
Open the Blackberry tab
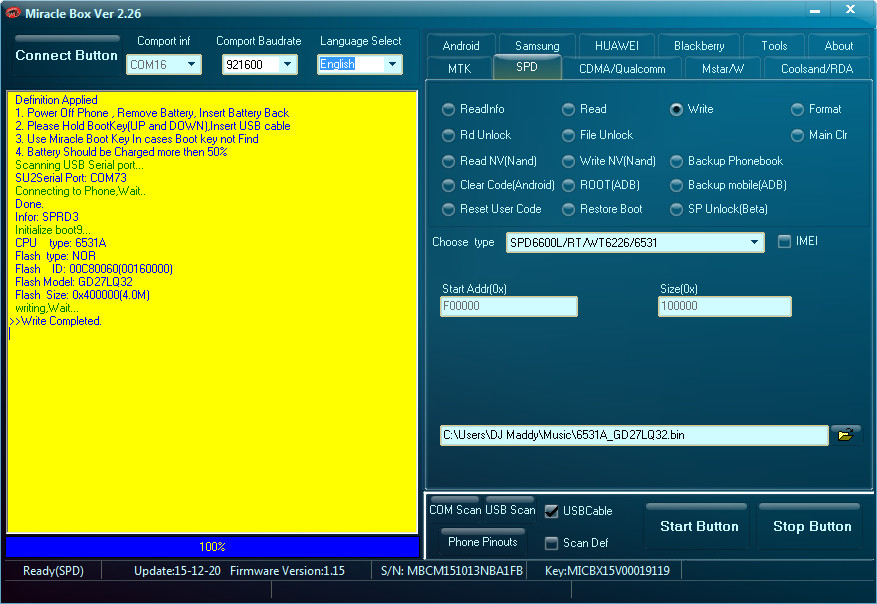(699, 46)
